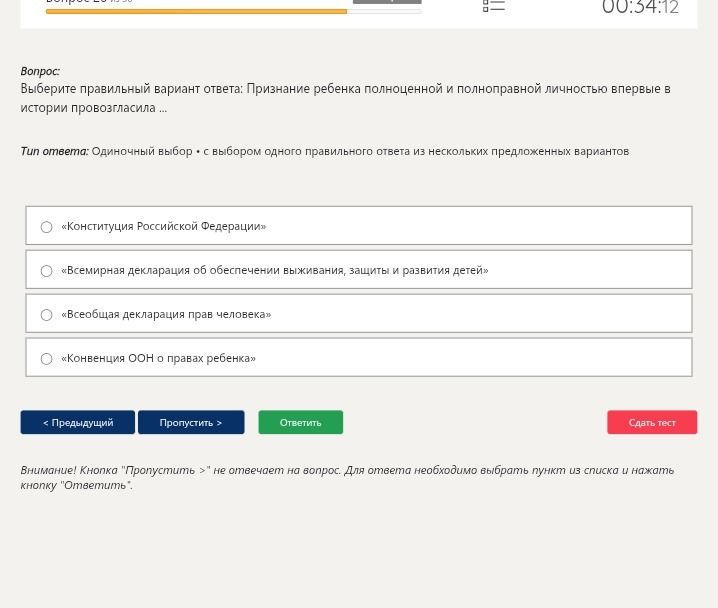Click the red «Сдать тест» button
The width and height of the screenshot is (718, 608).
pyautogui.click(x=652, y=422)
